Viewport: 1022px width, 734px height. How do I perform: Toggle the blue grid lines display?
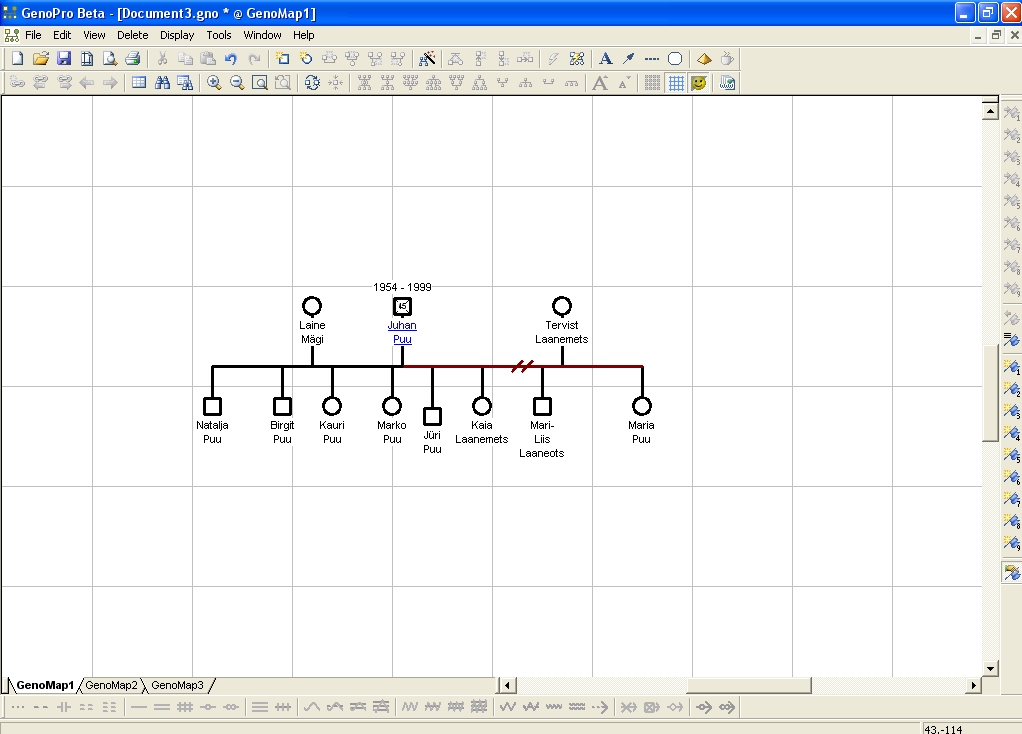[676, 83]
